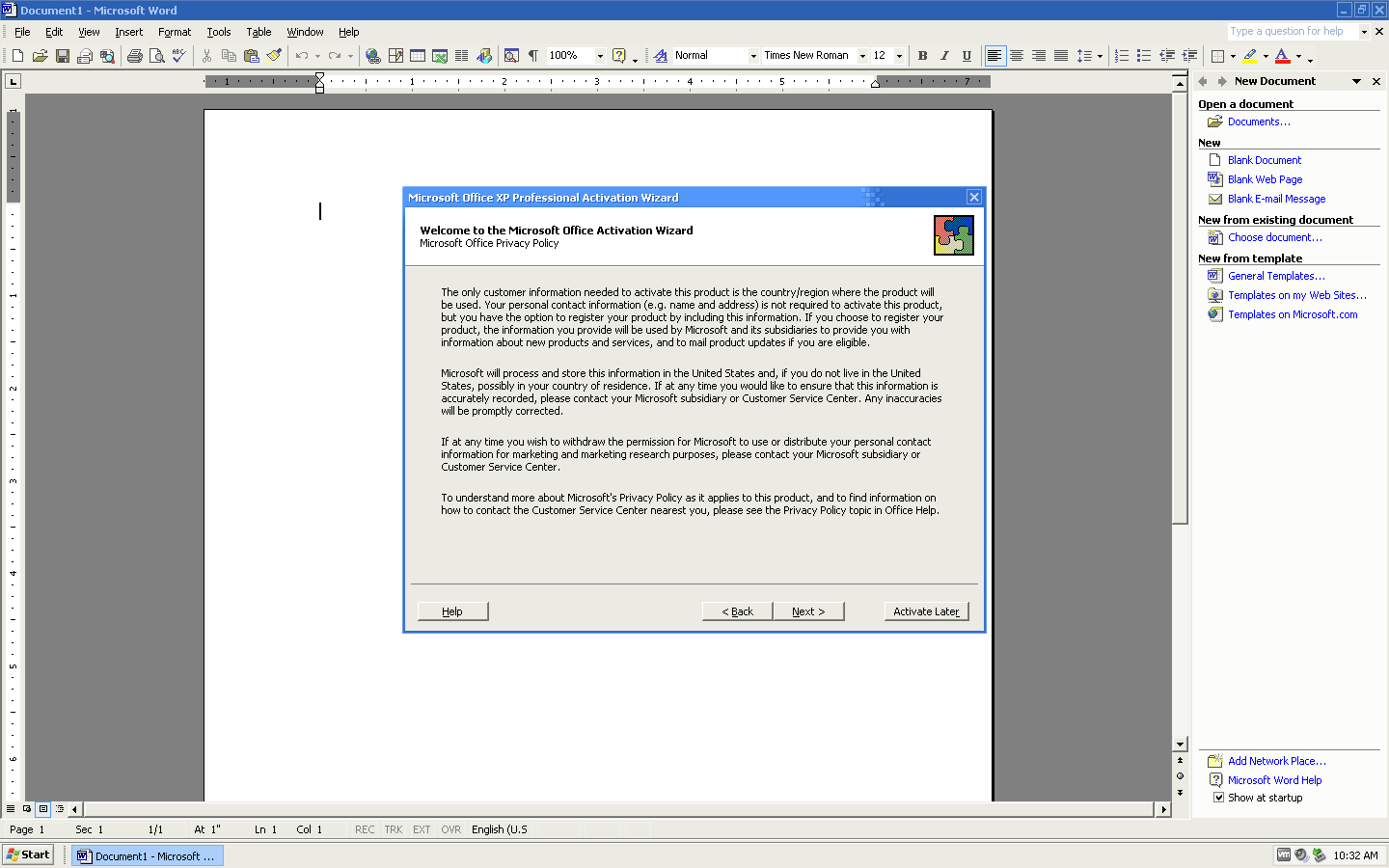Open Print Preview from the toolbar
Viewport: 1389px width, 868px height.
pyautogui.click(x=156, y=56)
